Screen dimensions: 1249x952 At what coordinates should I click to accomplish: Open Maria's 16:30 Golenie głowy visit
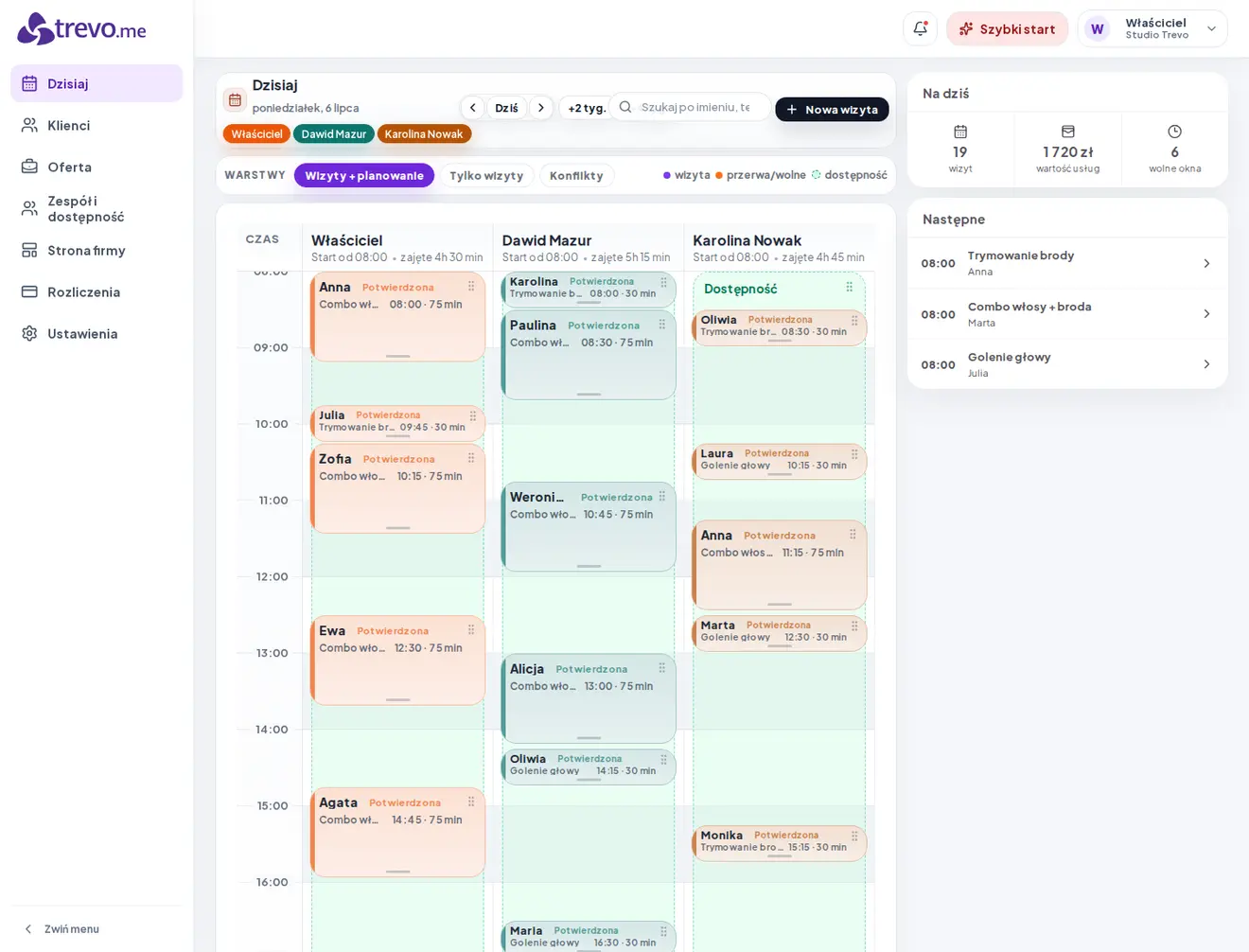(588, 936)
